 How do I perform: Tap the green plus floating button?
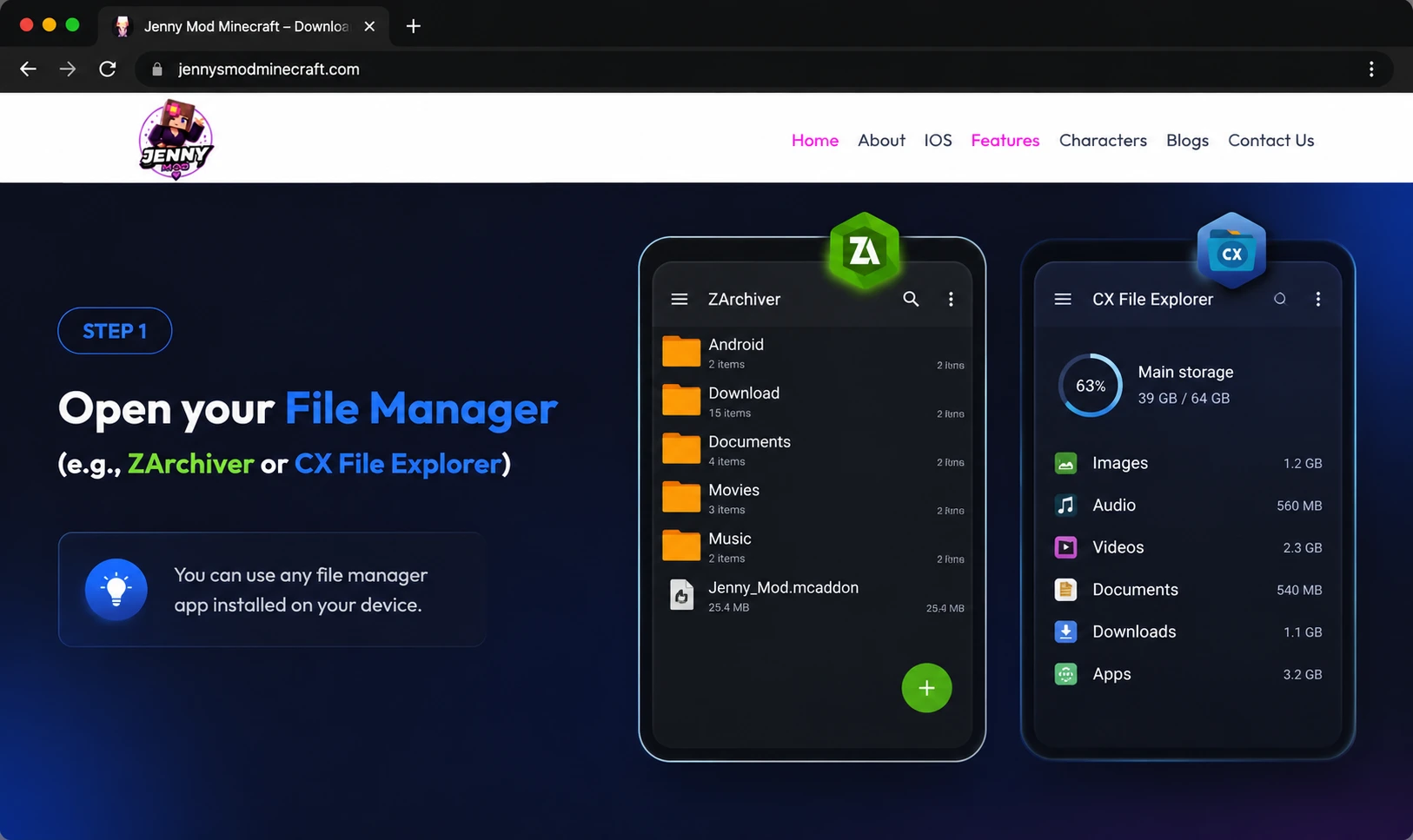[926, 688]
